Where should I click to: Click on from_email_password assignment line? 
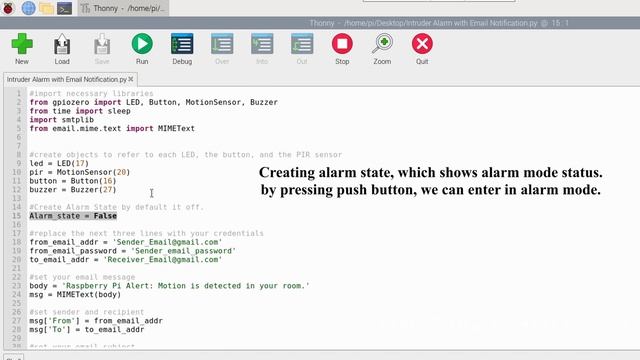click(133, 251)
